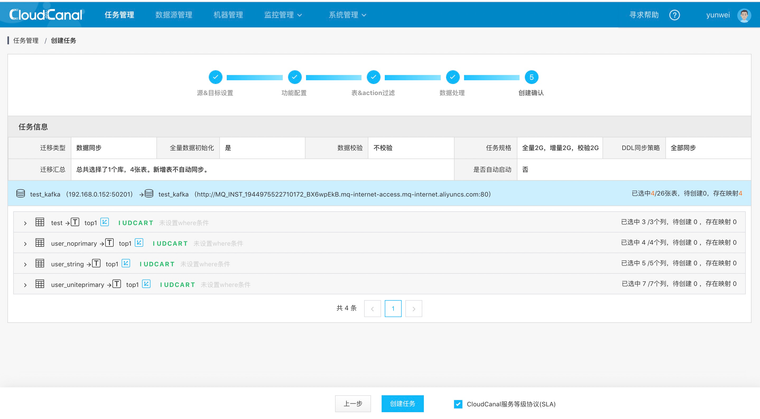Go to next page arrow in pagination
Screen dimensions: 760x419
coord(413,308)
